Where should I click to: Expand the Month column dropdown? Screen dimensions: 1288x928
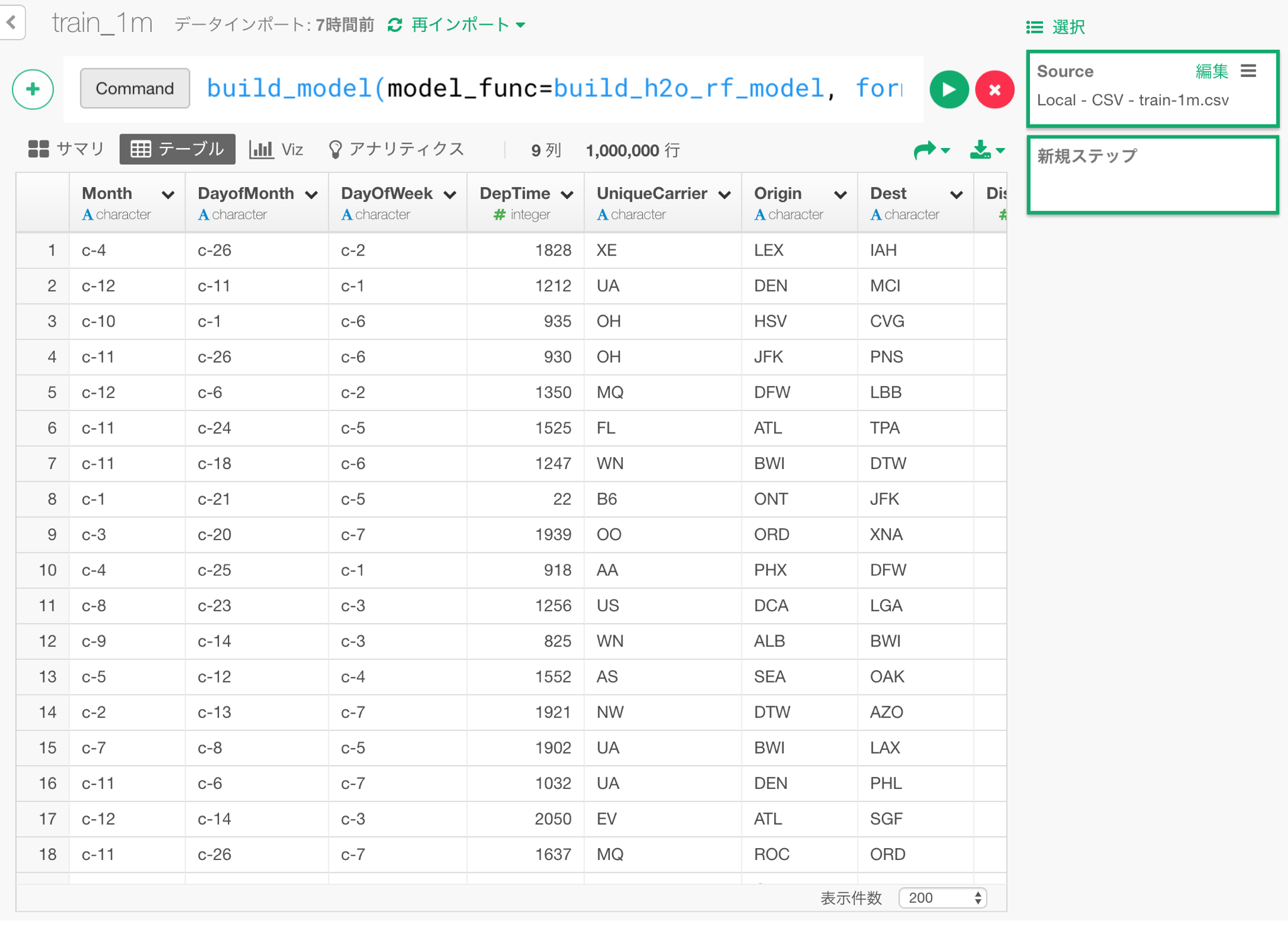(167, 195)
